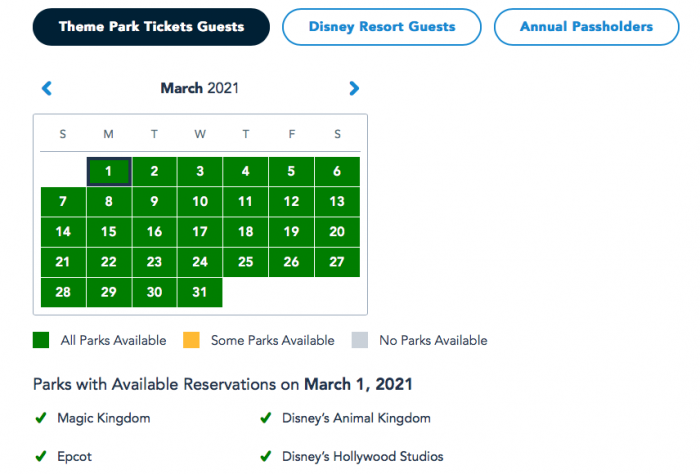700x474 pixels.
Task: Click the Epcot park name
Action: (x=75, y=456)
